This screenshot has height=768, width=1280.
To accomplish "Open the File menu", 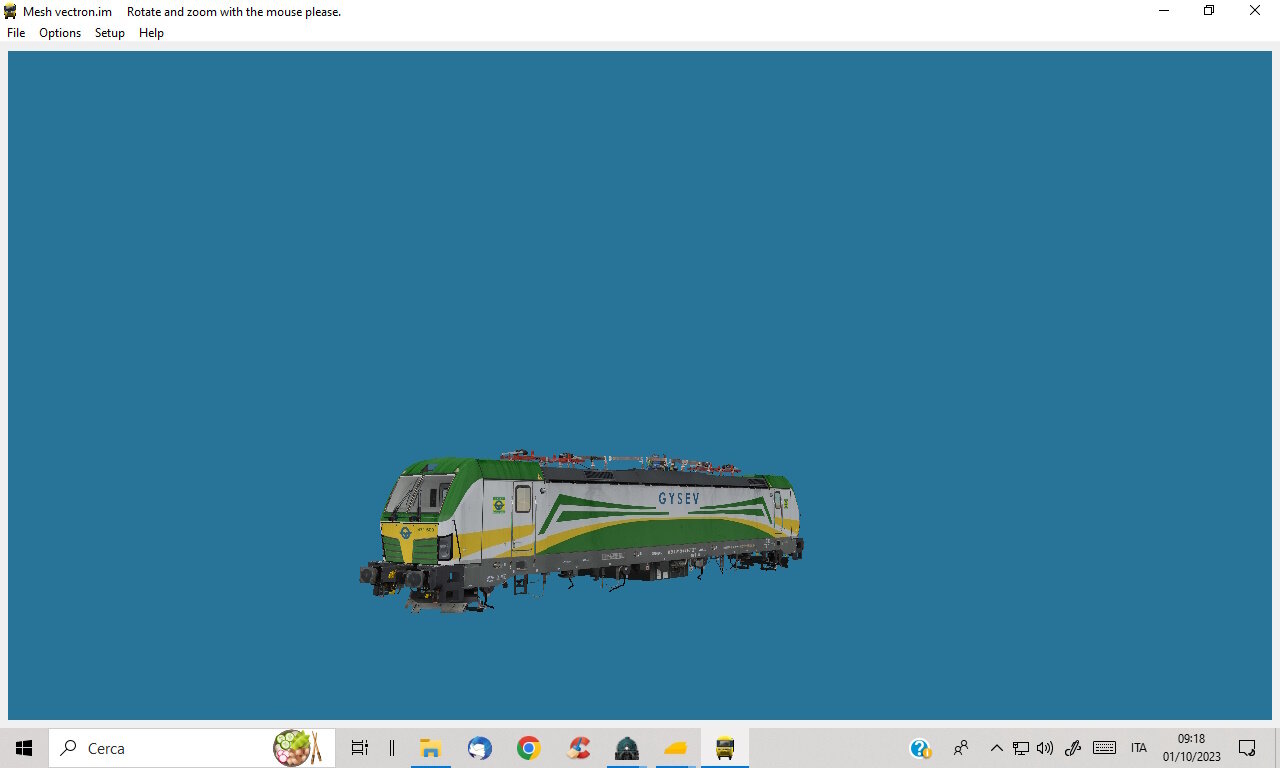I will [x=16, y=33].
